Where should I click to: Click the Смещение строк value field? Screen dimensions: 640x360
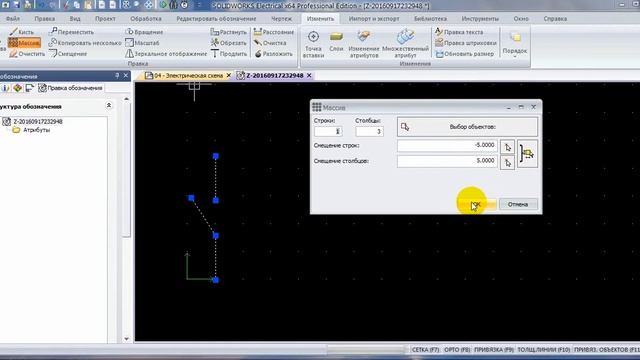click(447, 146)
